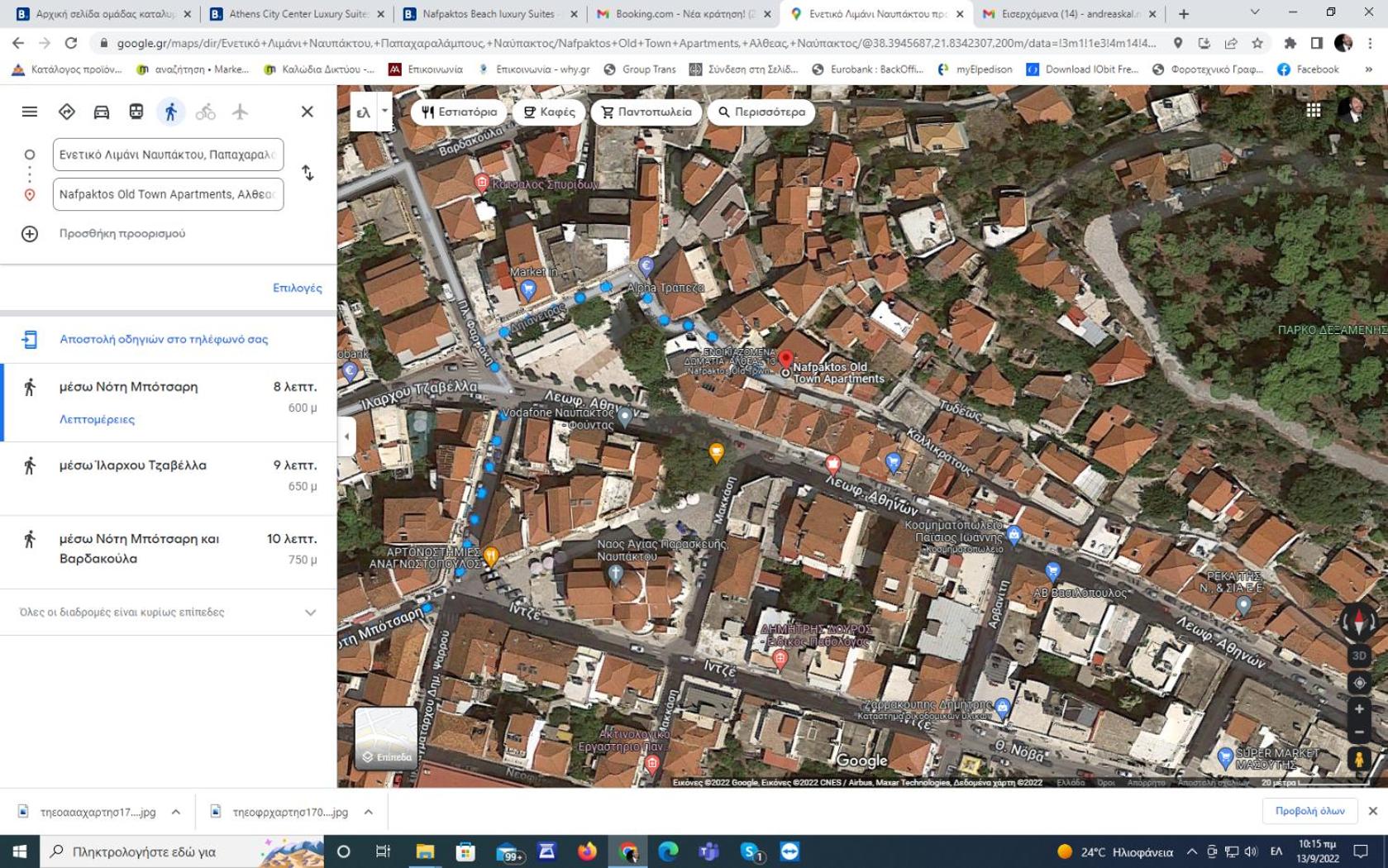The width and height of the screenshot is (1388, 868).
Task: Zoom in the map with plus button
Action: click(1359, 709)
